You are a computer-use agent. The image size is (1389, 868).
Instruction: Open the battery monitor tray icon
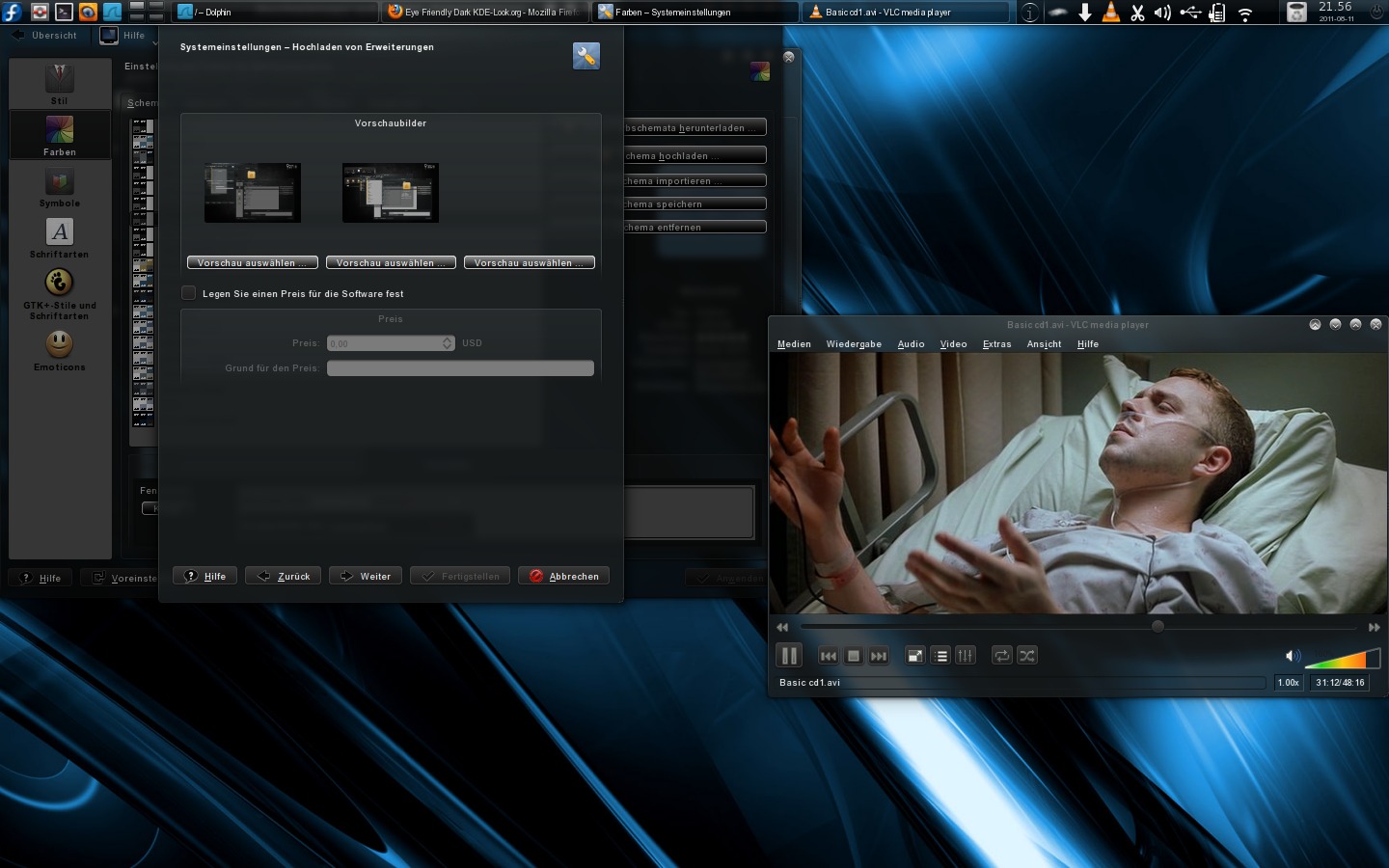coord(1217,13)
